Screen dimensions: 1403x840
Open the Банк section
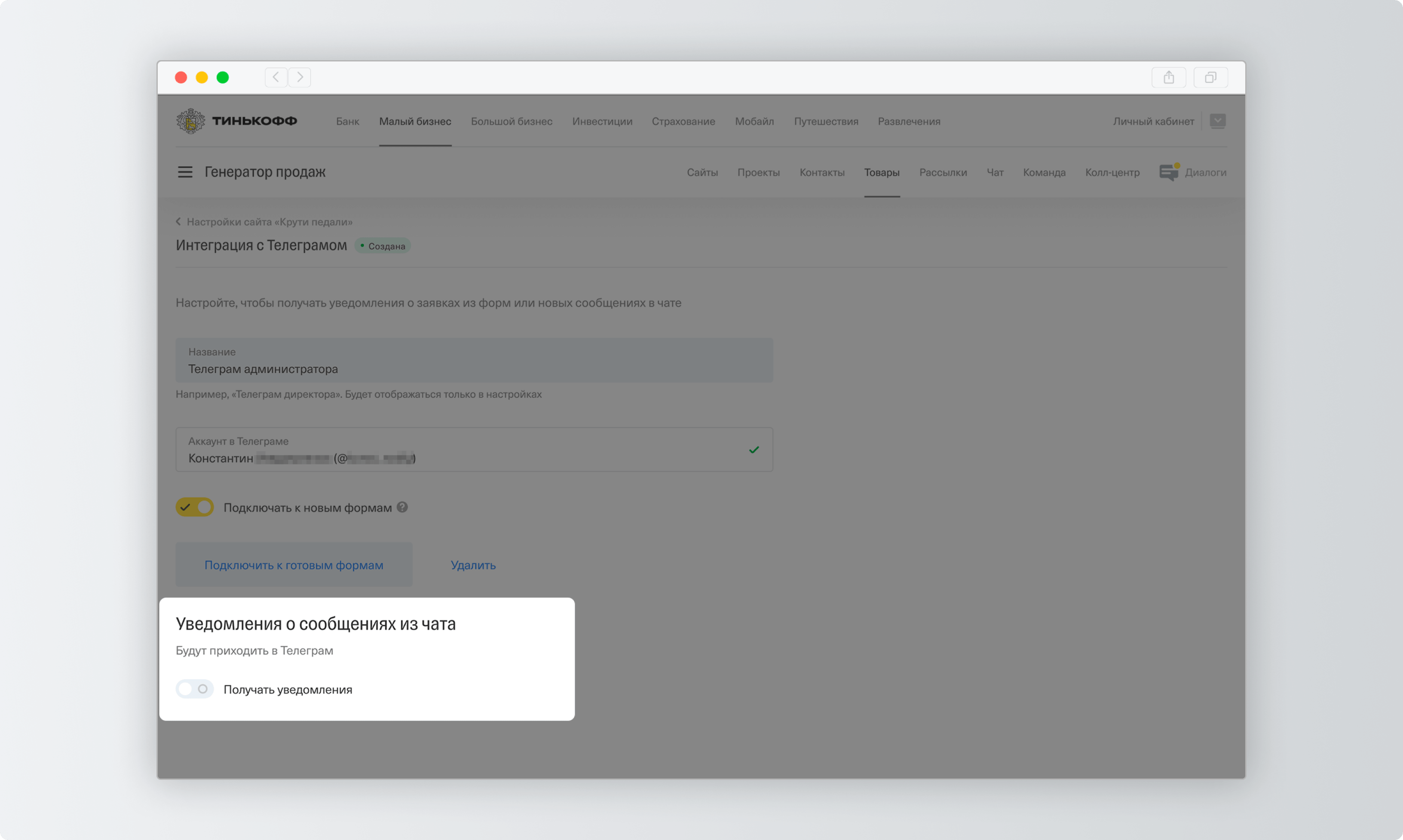pyautogui.click(x=348, y=121)
